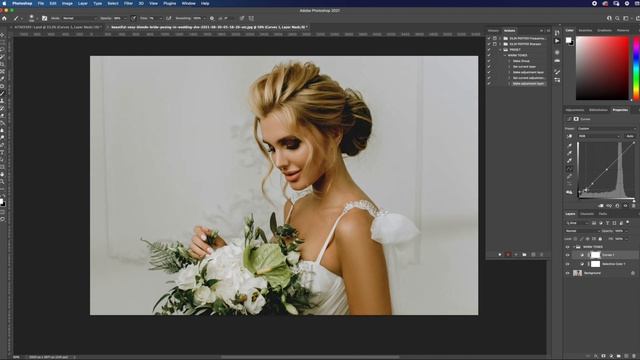Viewport: 640px width, 360px height.
Task: Click the on-image adjustment tool in Curves
Action: coord(569,136)
